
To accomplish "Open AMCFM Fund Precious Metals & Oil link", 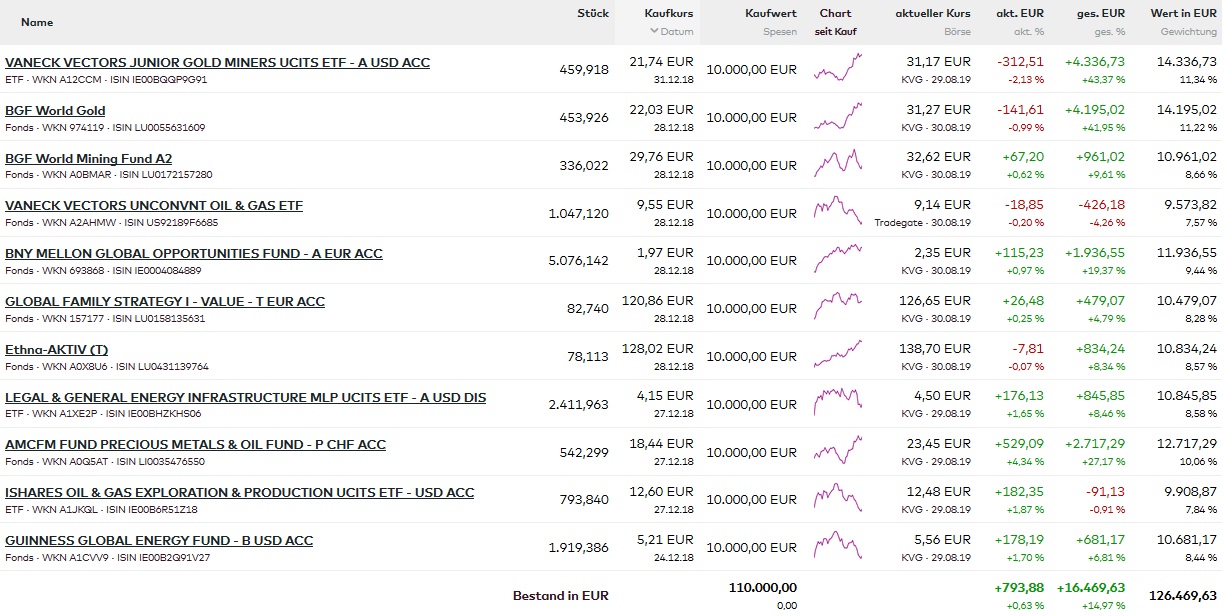I will click(195, 444).
